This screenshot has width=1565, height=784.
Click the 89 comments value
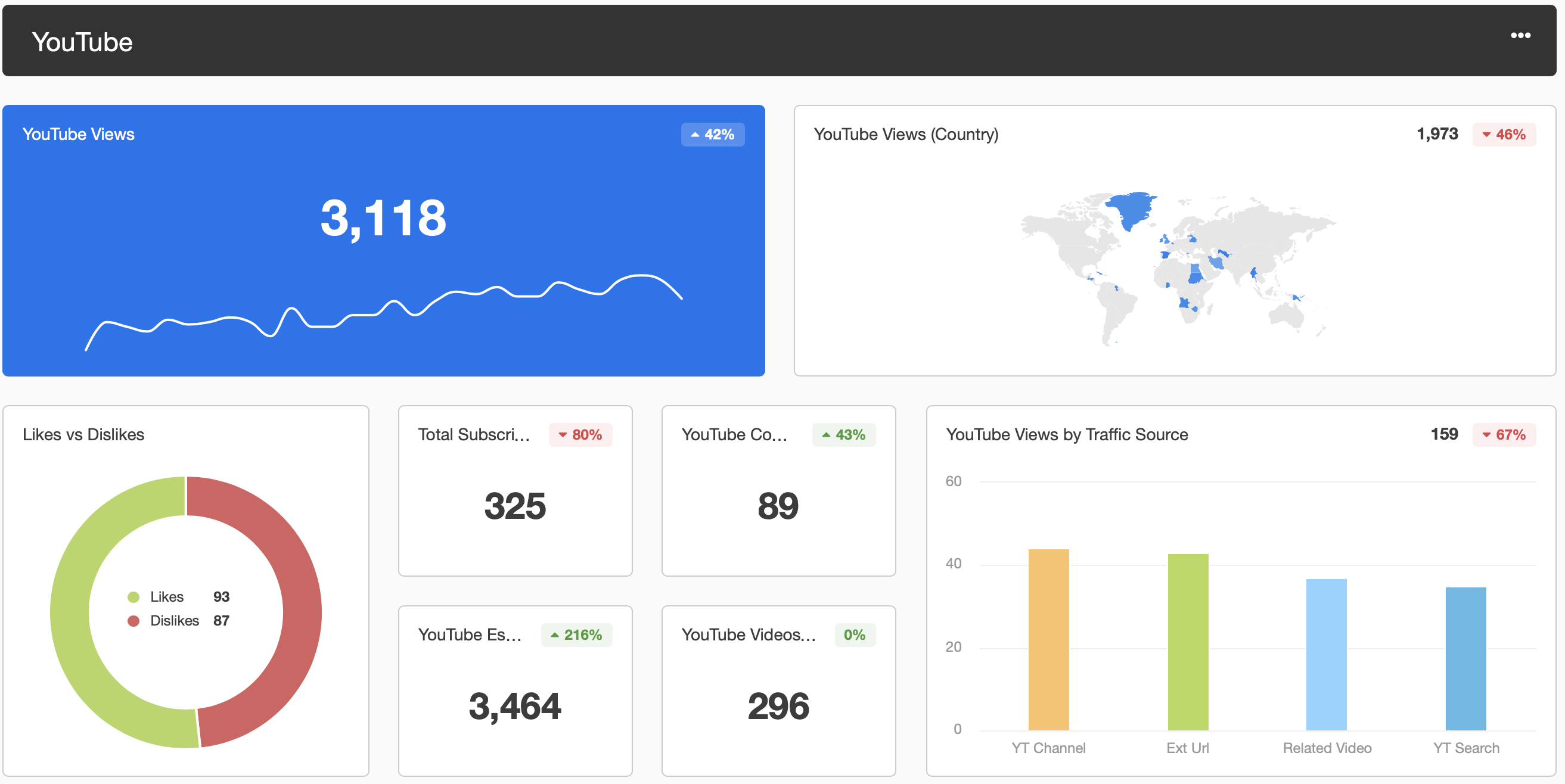point(778,506)
